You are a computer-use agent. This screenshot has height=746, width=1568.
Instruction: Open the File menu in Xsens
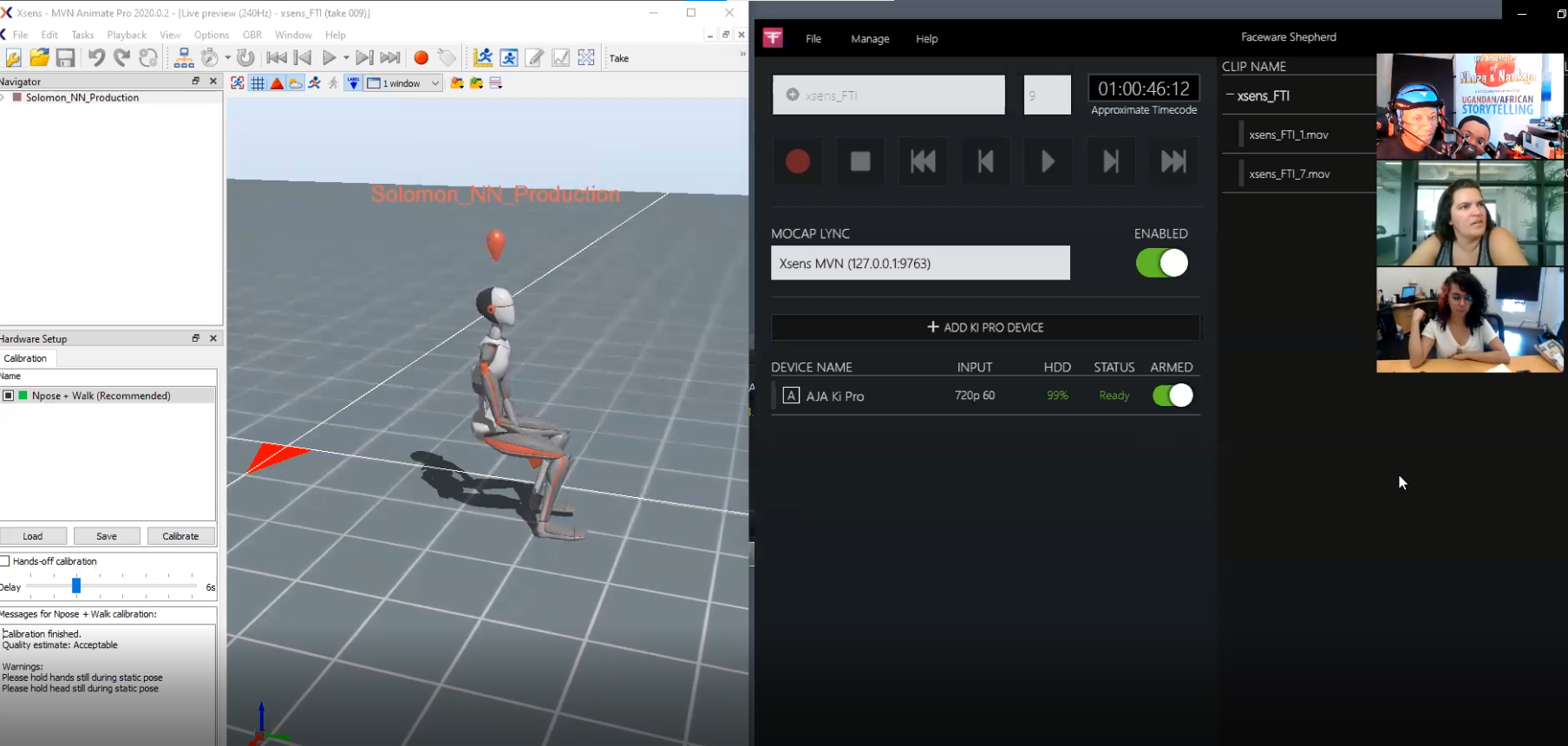tap(20, 35)
